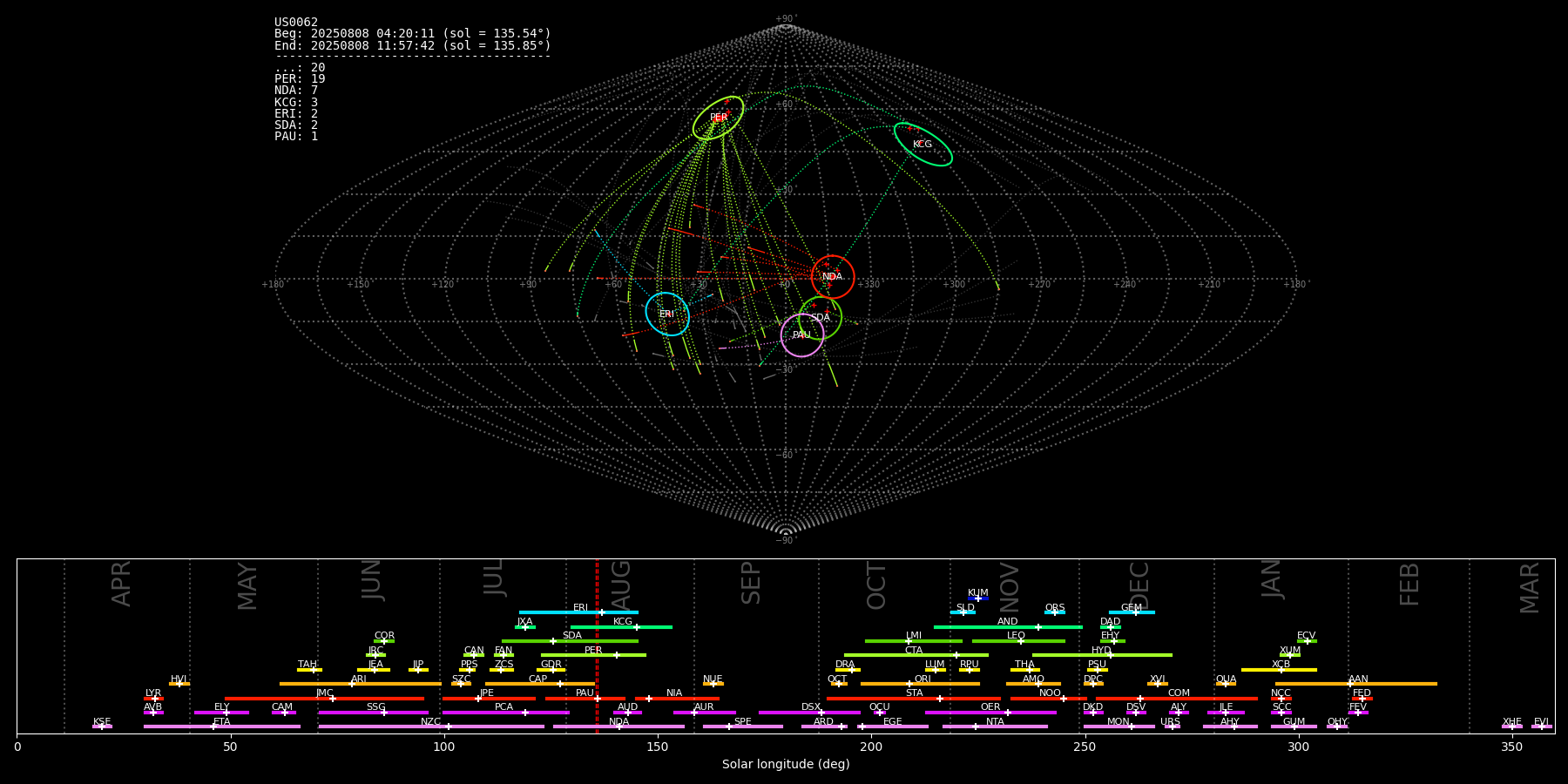The image size is (1568, 784).
Task: Select the SSG activity bar
Action: click(x=373, y=713)
